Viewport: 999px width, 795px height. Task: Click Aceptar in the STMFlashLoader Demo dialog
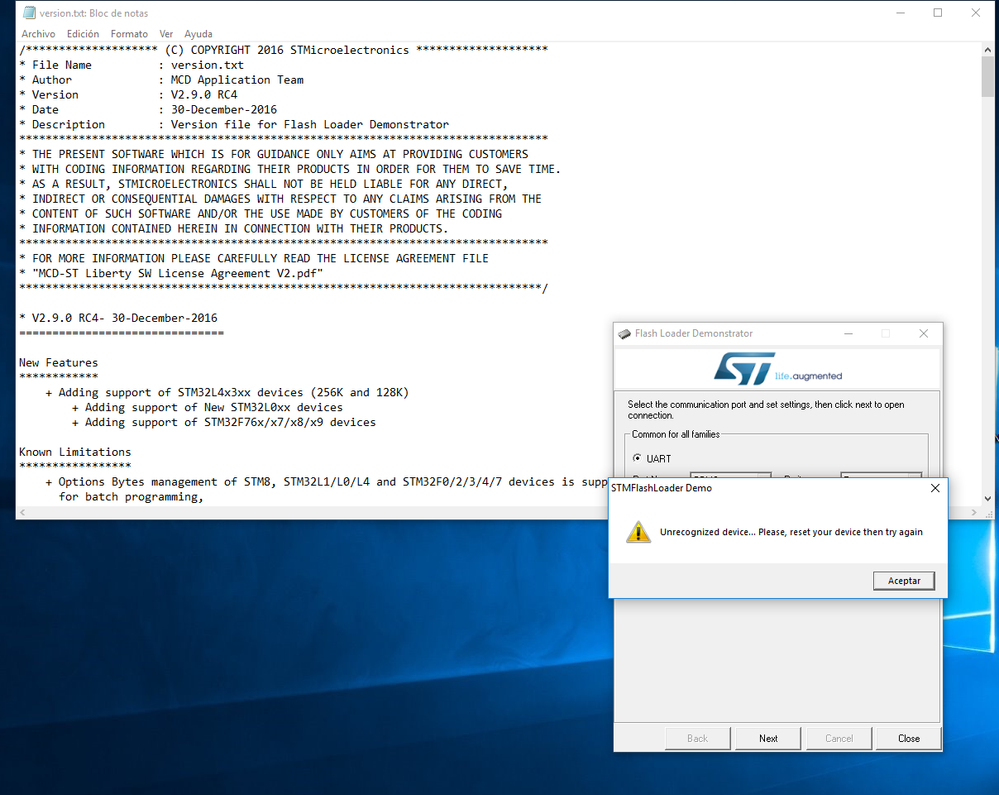[903, 580]
